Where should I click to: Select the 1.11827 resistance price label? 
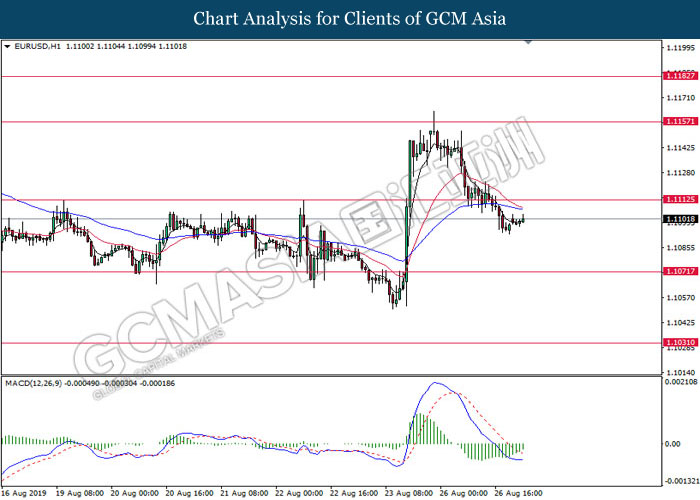coord(681,76)
